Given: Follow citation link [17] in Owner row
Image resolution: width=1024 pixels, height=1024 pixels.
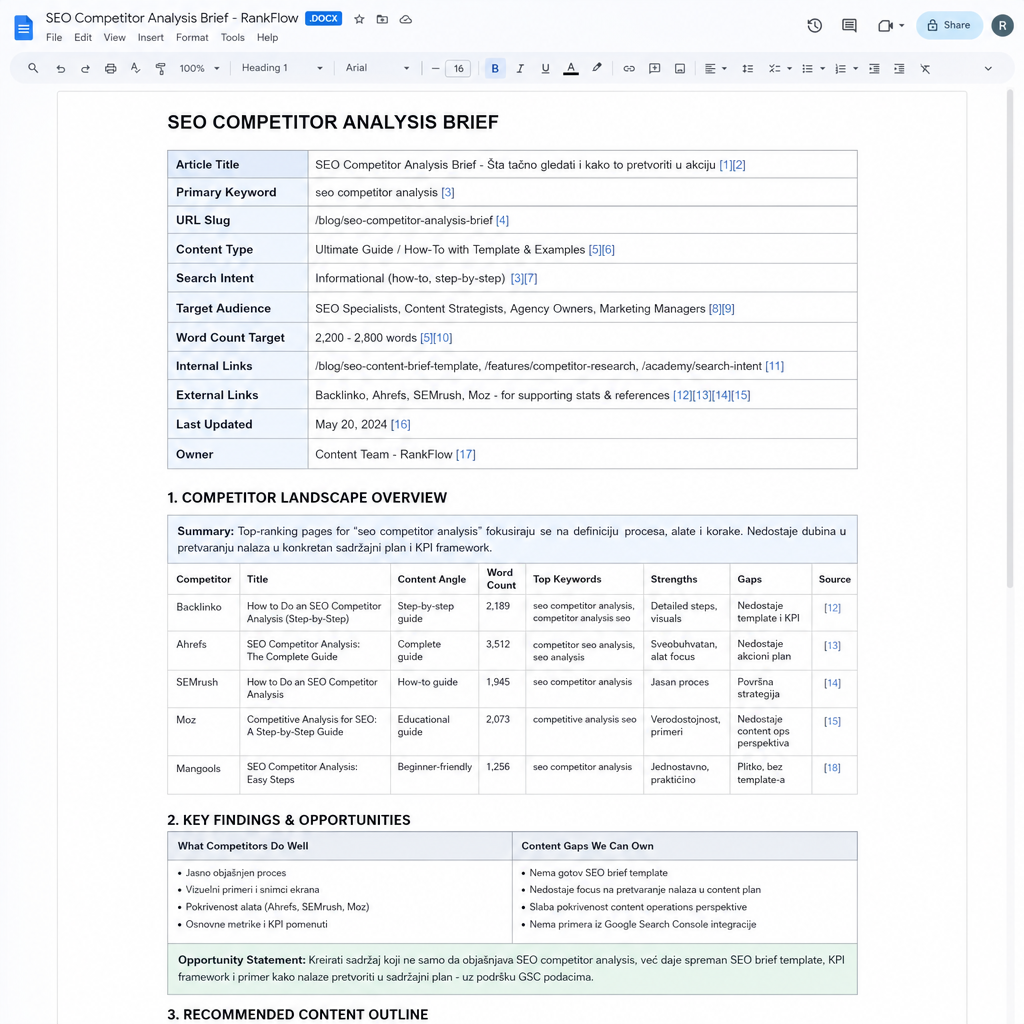Looking at the screenshot, I should click(x=466, y=454).
